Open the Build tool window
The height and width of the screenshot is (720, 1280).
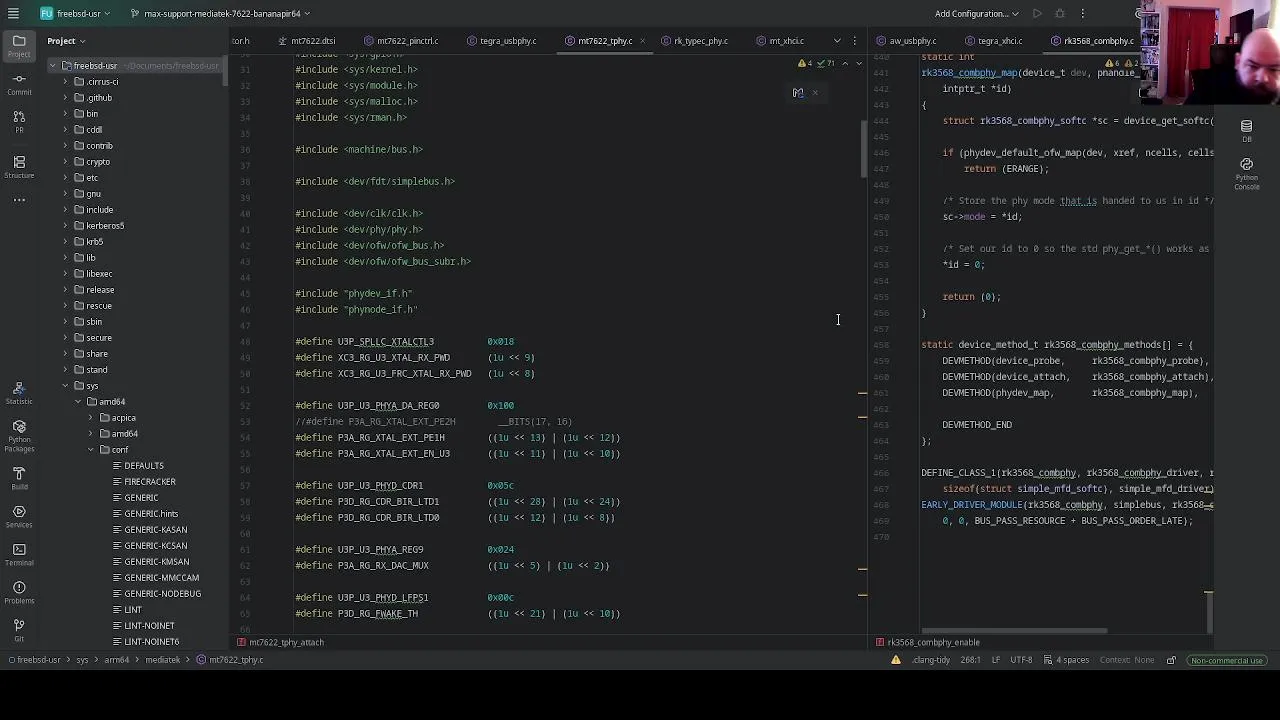(x=19, y=478)
